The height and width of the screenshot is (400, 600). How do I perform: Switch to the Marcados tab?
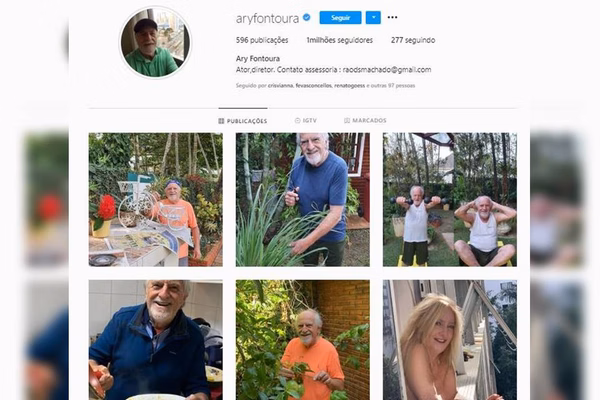365,121
